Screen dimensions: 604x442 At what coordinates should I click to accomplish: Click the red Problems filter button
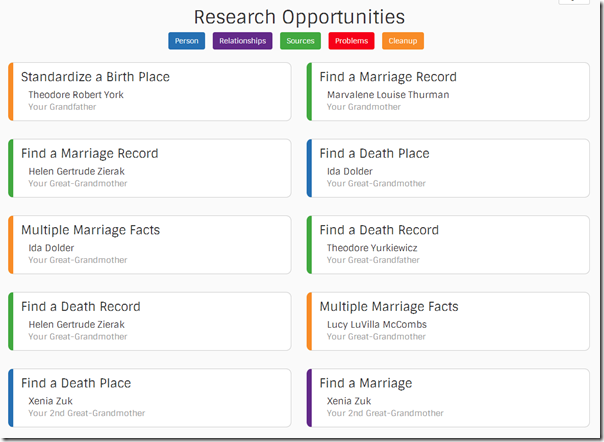351,41
